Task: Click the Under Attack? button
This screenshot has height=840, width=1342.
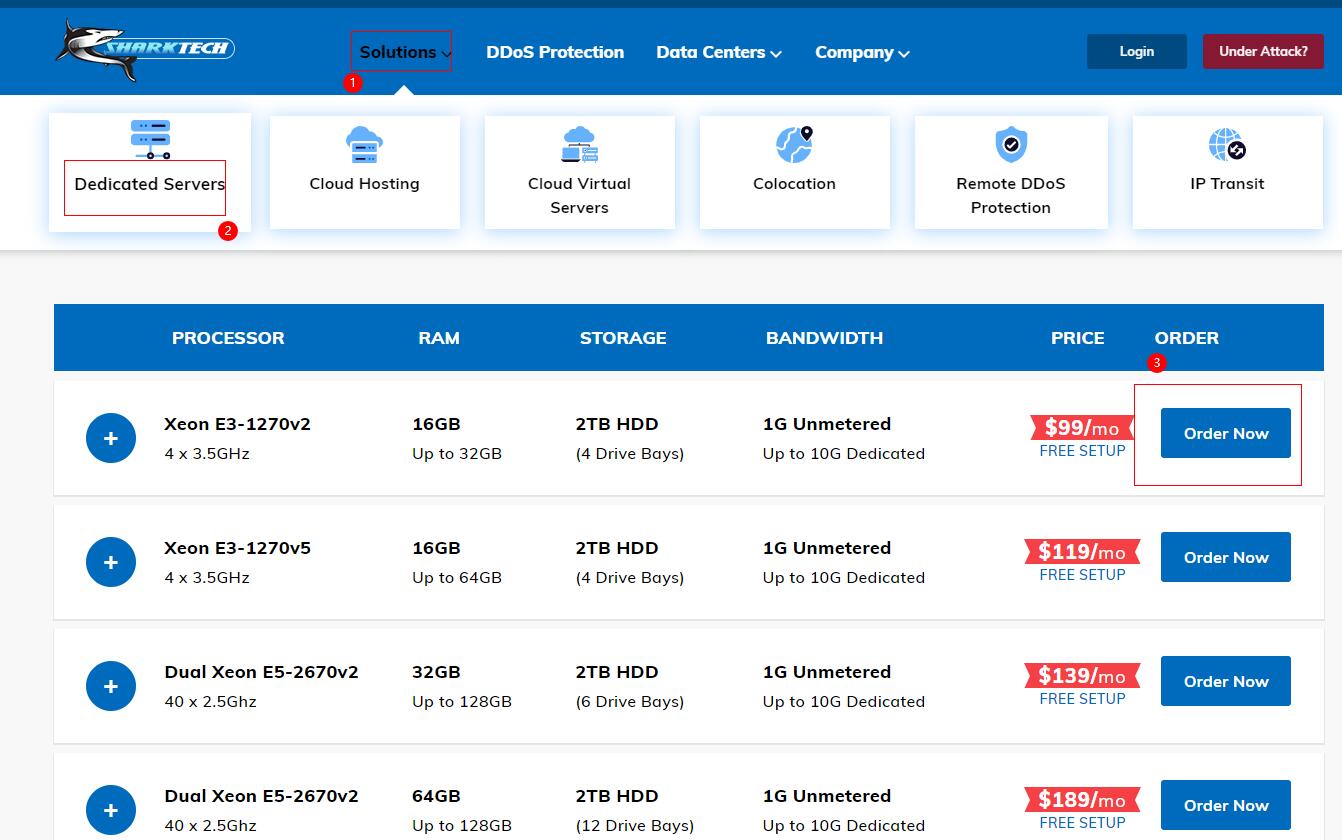Action: point(1263,52)
